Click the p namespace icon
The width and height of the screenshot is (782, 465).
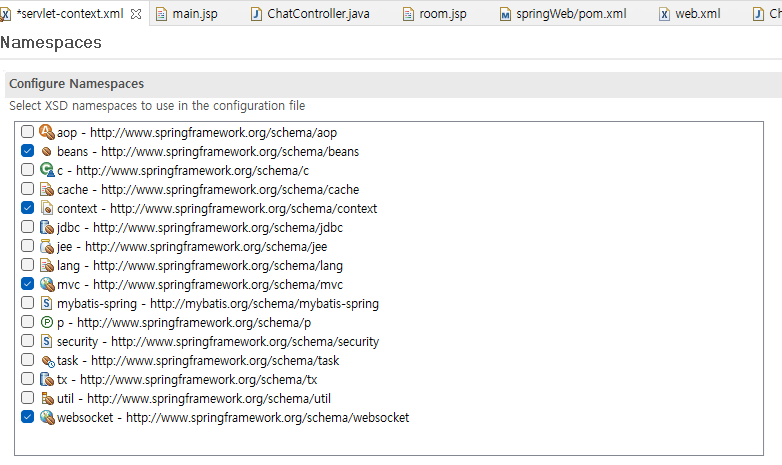[x=46, y=322]
